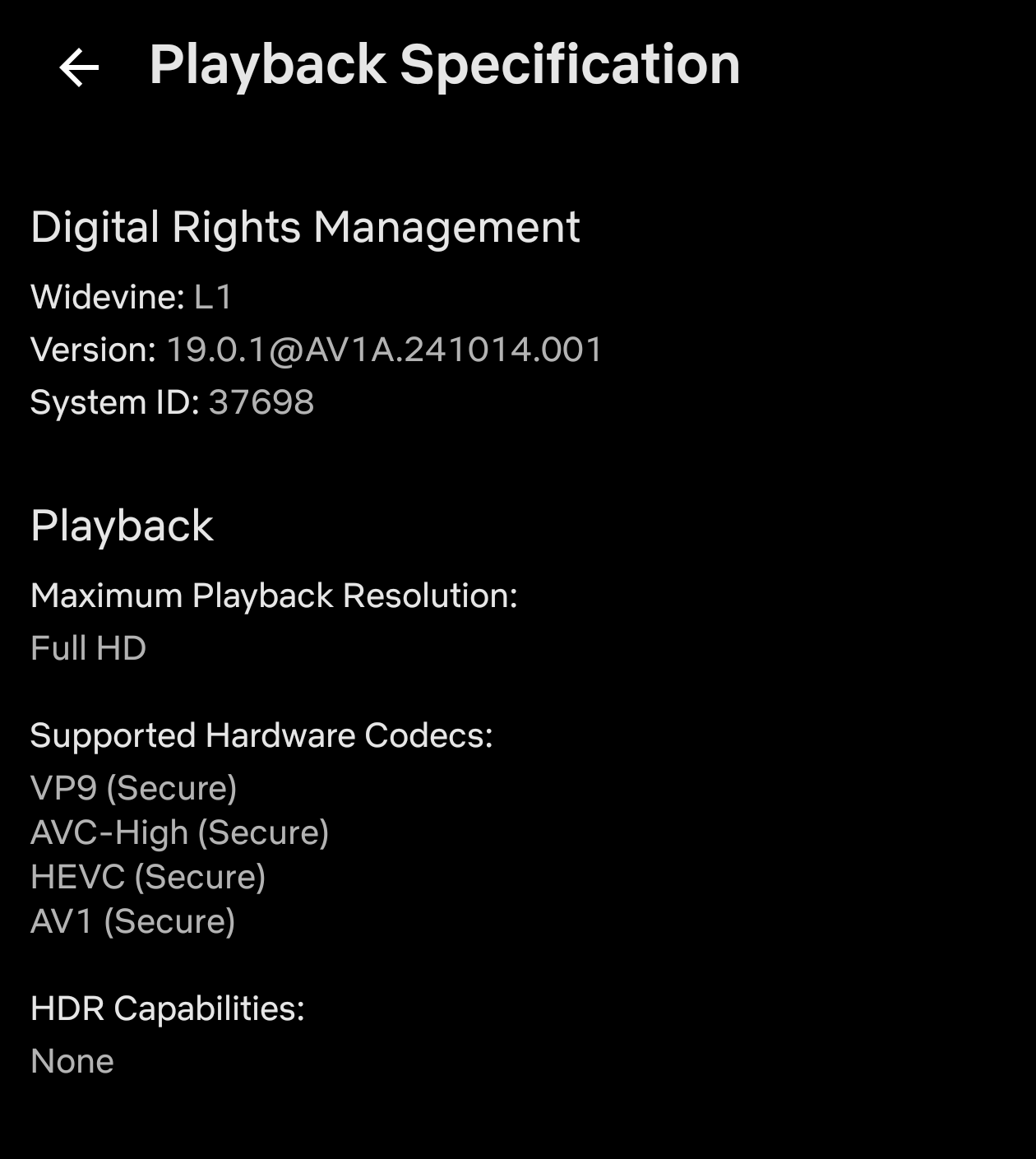Tap the Full HD resolution value
The image size is (1036, 1159).
point(88,648)
